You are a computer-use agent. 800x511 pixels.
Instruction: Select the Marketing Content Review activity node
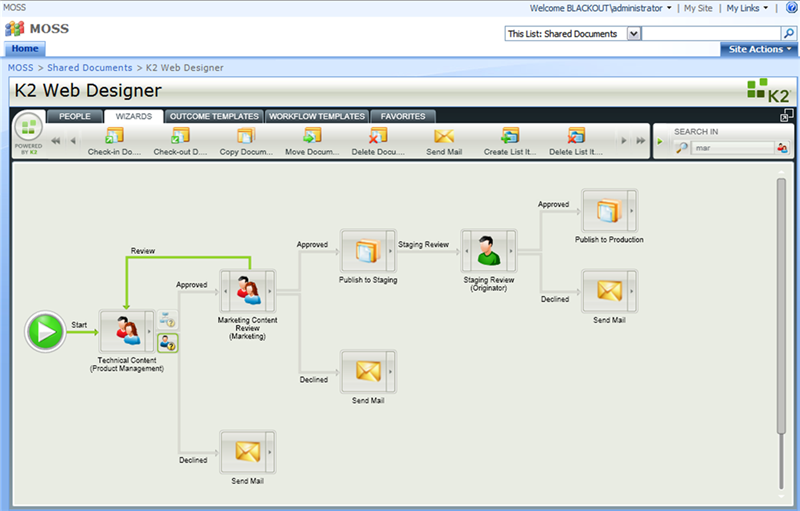(247, 291)
